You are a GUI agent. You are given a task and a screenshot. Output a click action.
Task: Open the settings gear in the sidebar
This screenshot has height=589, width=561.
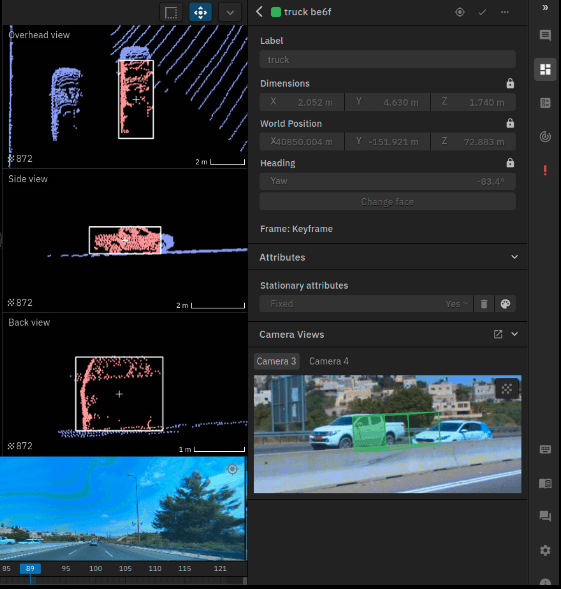pyautogui.click(x=545, y=550)
